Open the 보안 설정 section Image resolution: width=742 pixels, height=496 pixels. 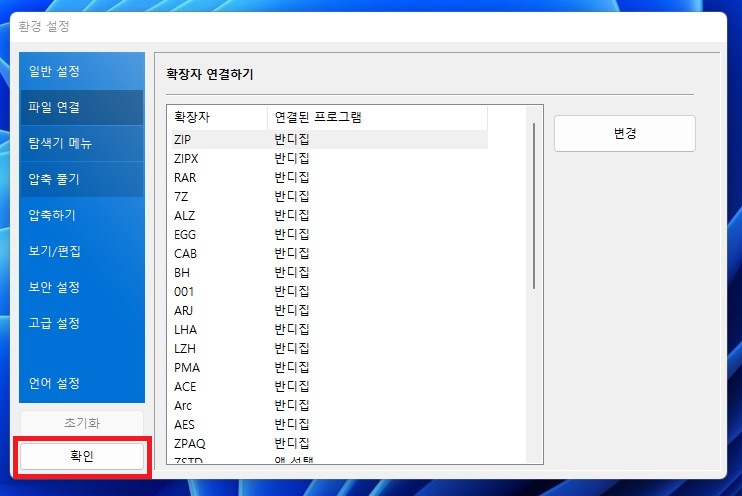(82, 287)
